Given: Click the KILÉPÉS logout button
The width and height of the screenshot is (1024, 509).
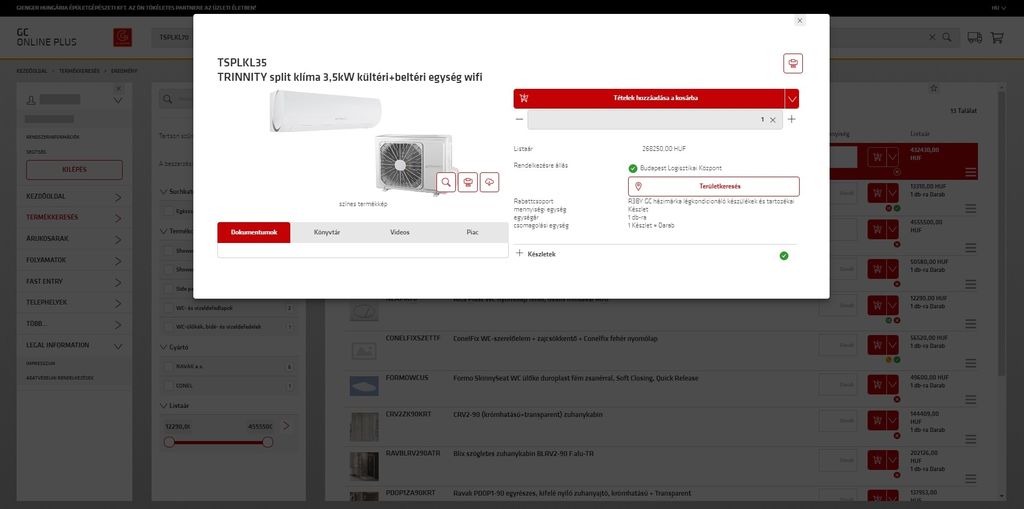Looking at the screenshot, I should (x=74, y=170).
